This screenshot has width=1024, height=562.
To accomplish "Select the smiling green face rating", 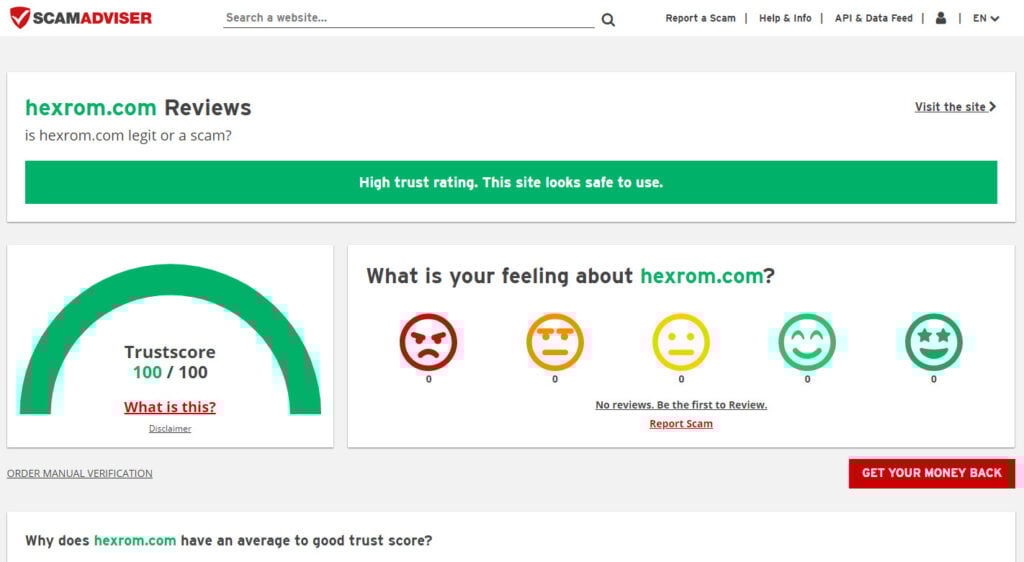I will click(x=807, y=342).
